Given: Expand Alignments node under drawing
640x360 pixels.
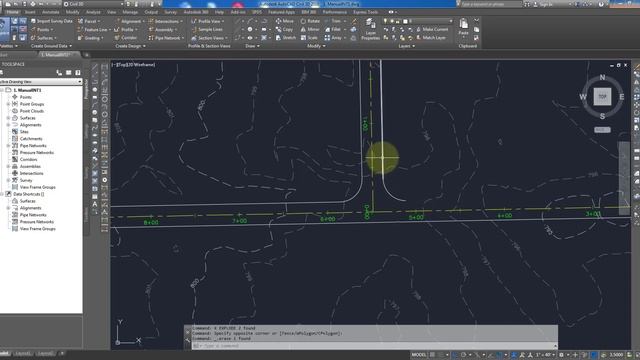Looking at the screenshot, I should [x=8, y=125].
